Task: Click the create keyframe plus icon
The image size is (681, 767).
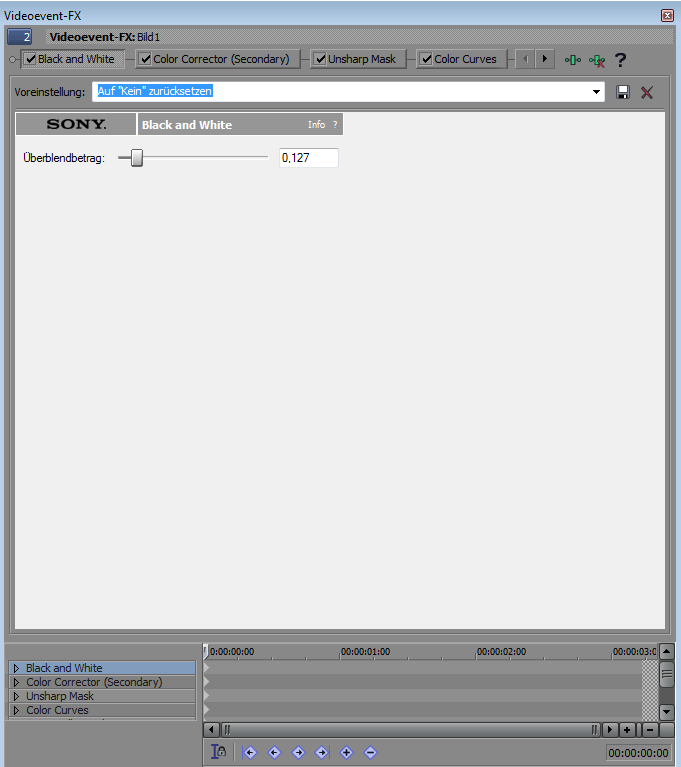Action: pyautogui.click(x=346, y=752)
